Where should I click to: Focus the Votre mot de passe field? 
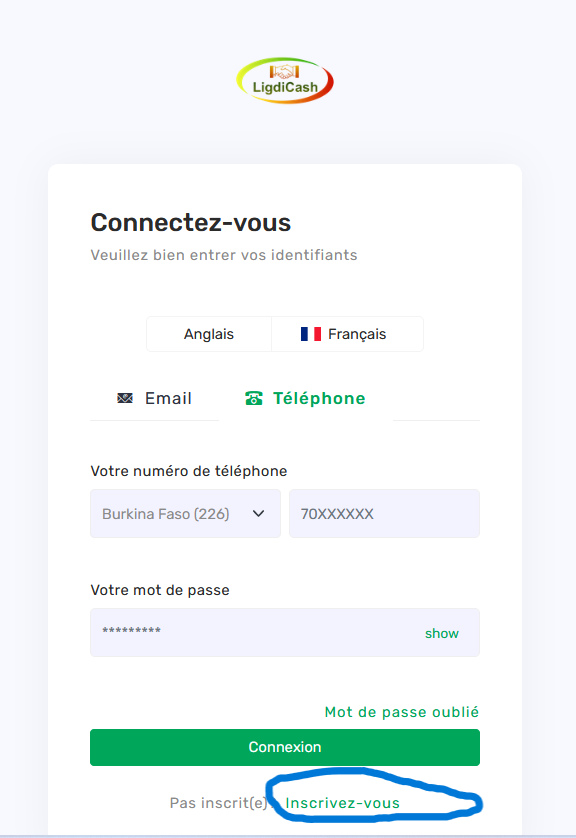click(285, 632)
